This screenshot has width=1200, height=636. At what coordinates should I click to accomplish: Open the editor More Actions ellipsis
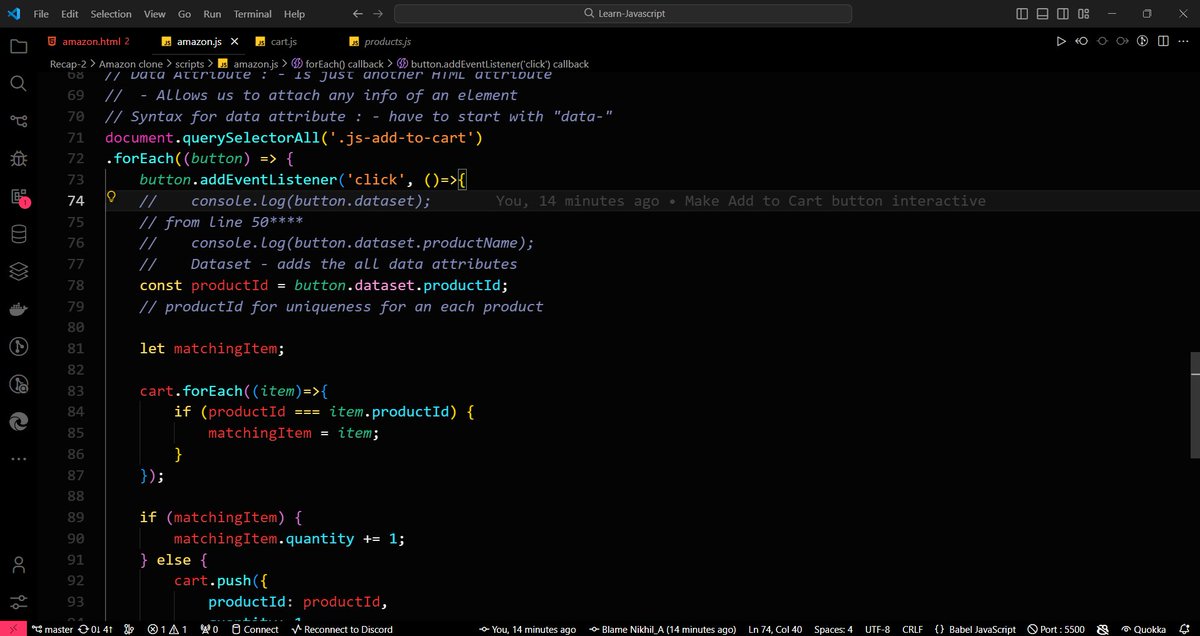(x=1184, y=41)
